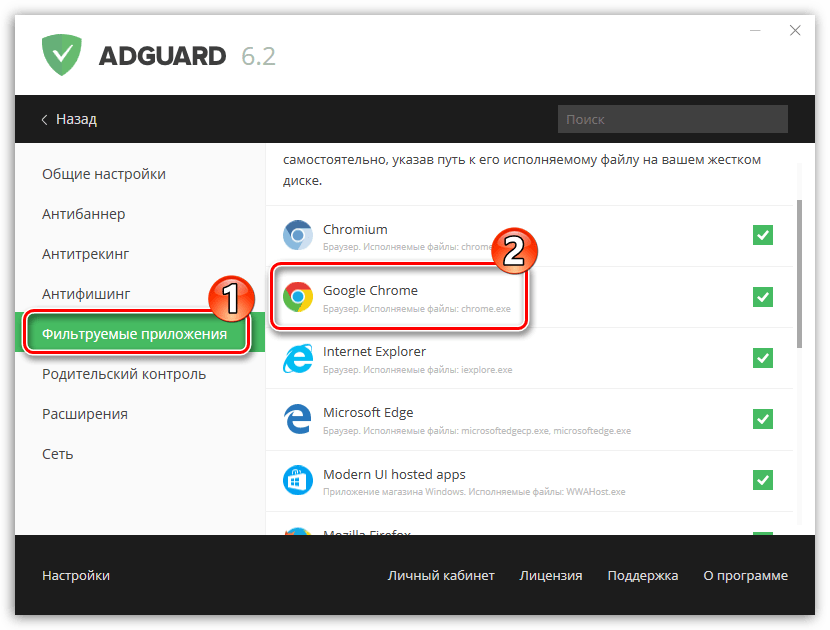Screen dimensions: 830x630
Task: Uncheck Modern UI hosted apps filtering
Action: click(x=763, y=480)
